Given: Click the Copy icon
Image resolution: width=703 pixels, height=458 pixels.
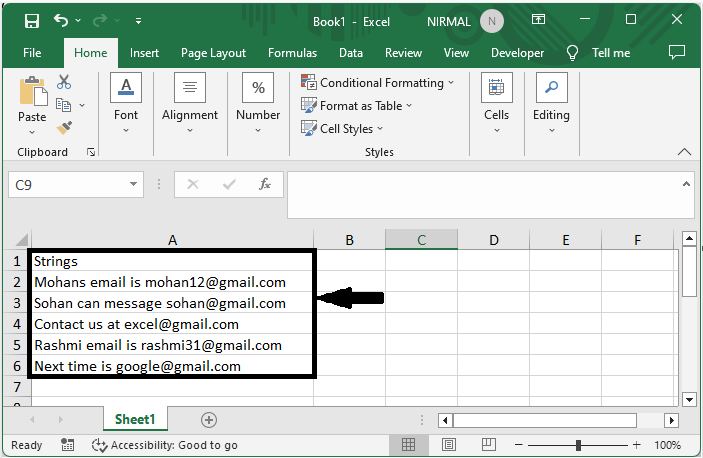Looking at the screenshot, I should click(x=63, y=105).
